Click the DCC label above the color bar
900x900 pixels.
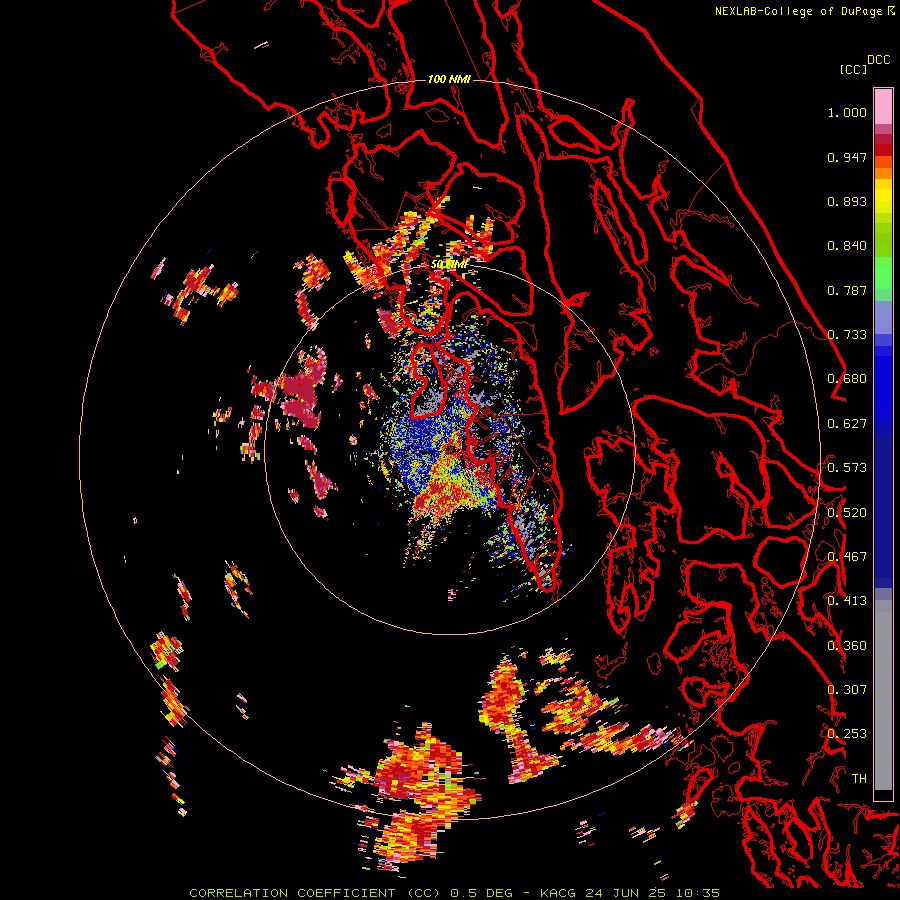pyautogui.click(x=879, y=60)
